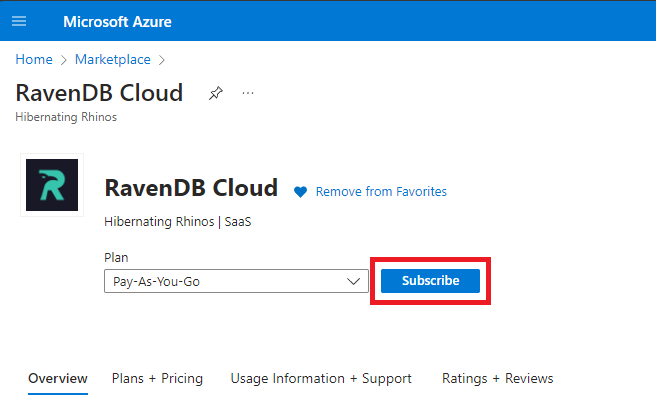The image size is (656, 418).
Task: Click the Hibernating Rhinos | SaaS text
Action: tap(177, 221)
